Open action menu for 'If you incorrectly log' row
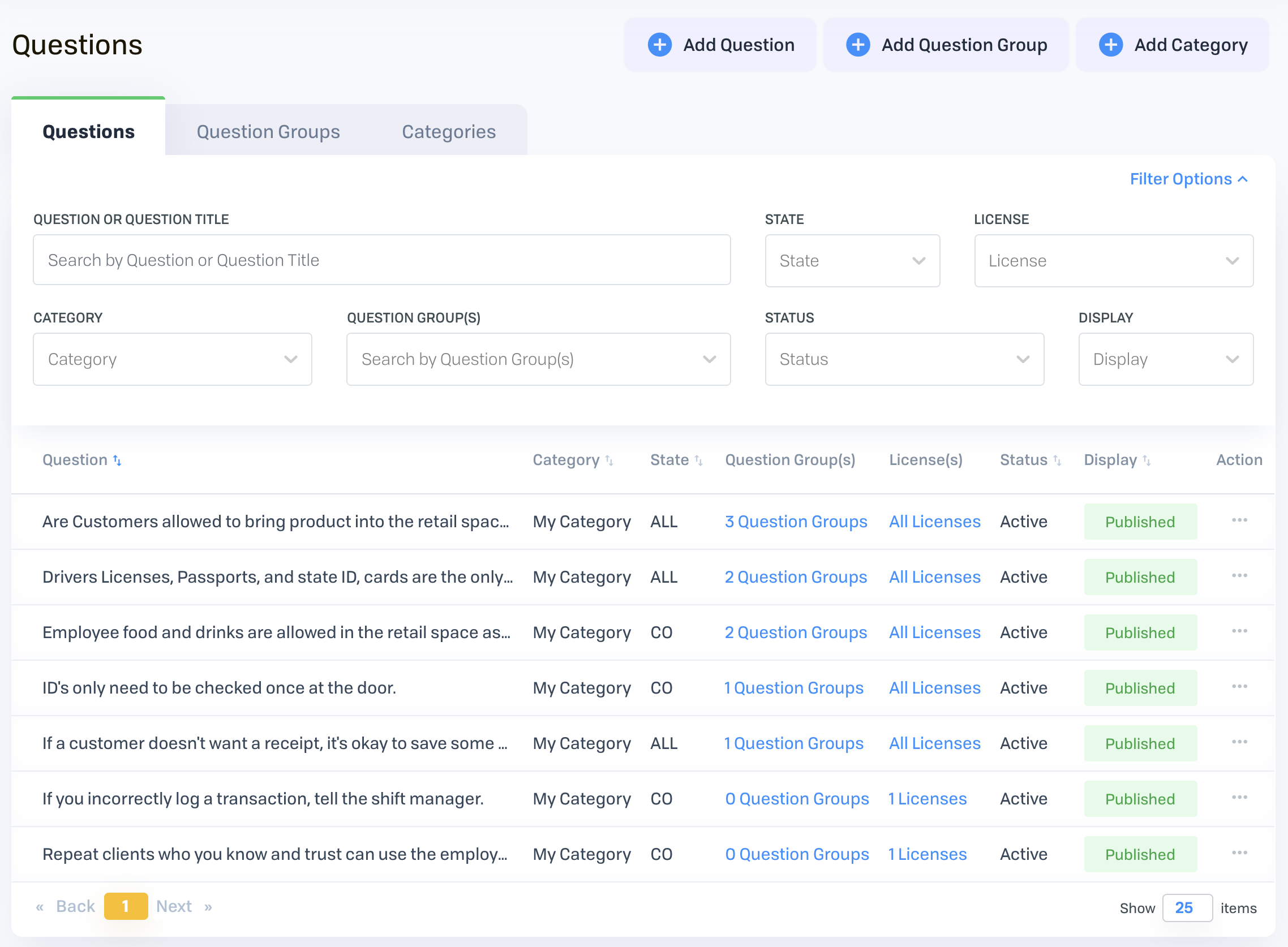The height and width of the screenshot is (947, 1288). tap(1239, 798)
